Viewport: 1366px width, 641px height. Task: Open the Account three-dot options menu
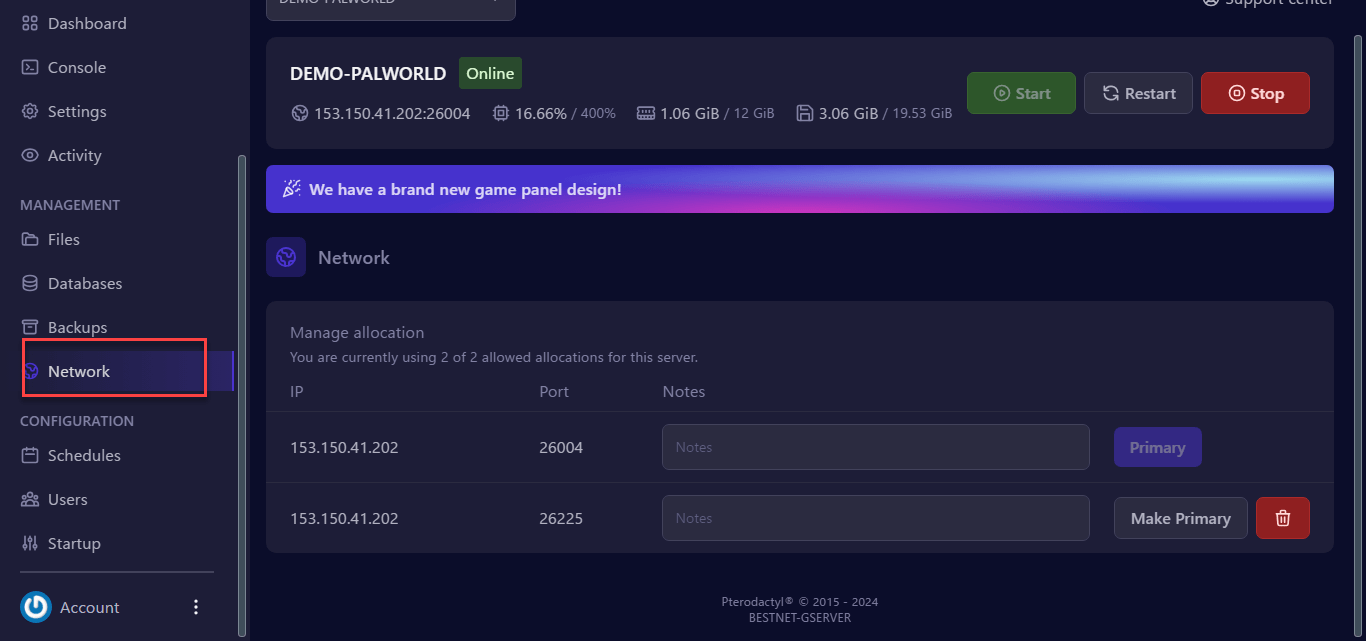coord(196,607)
